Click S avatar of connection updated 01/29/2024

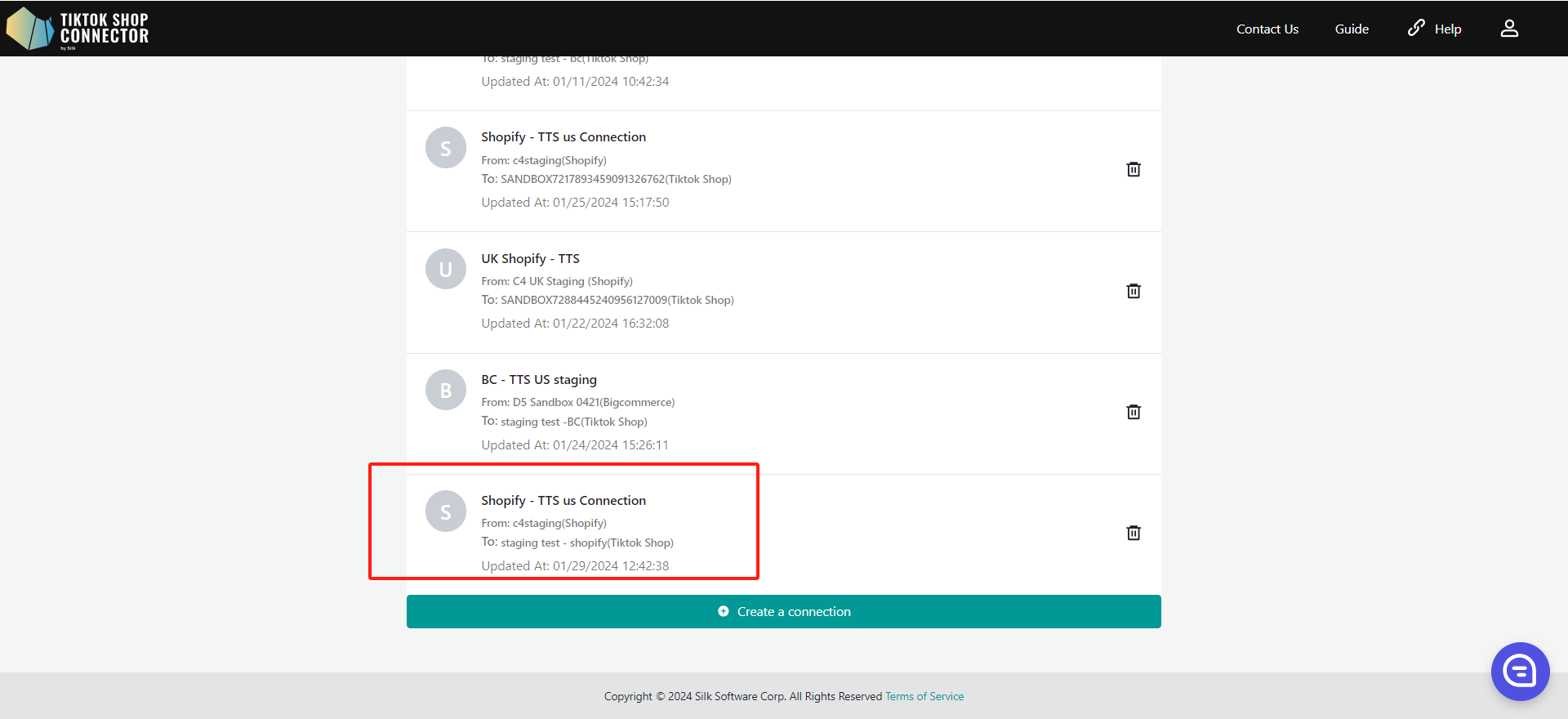(445, 511)
